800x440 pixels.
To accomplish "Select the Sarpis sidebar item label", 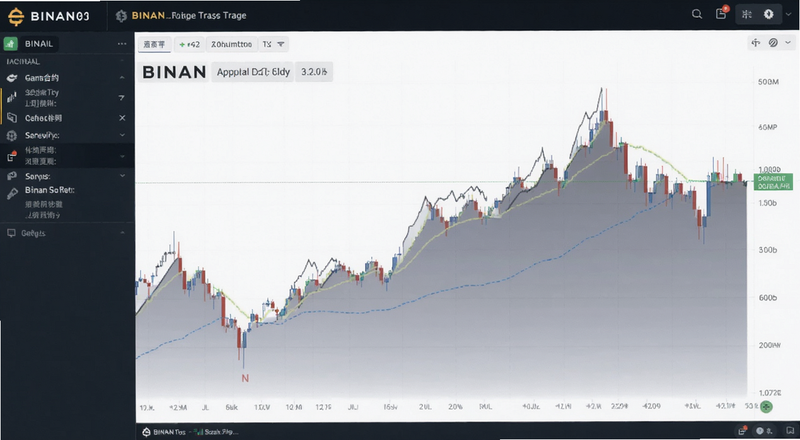I will (37, 177).
